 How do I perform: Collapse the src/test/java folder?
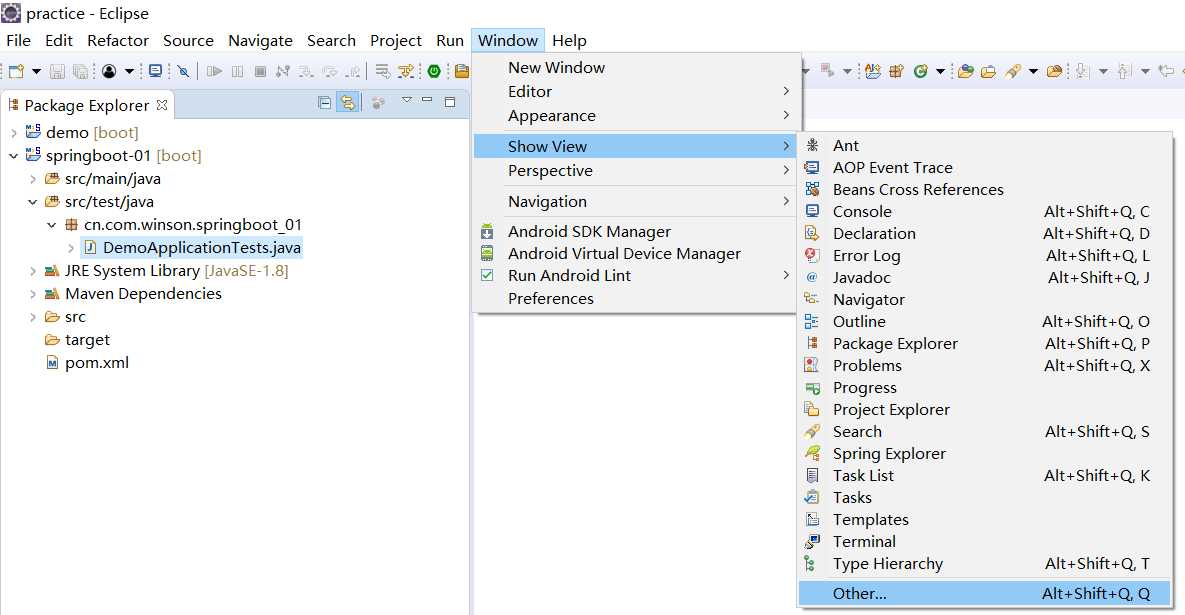coord(32,202)
